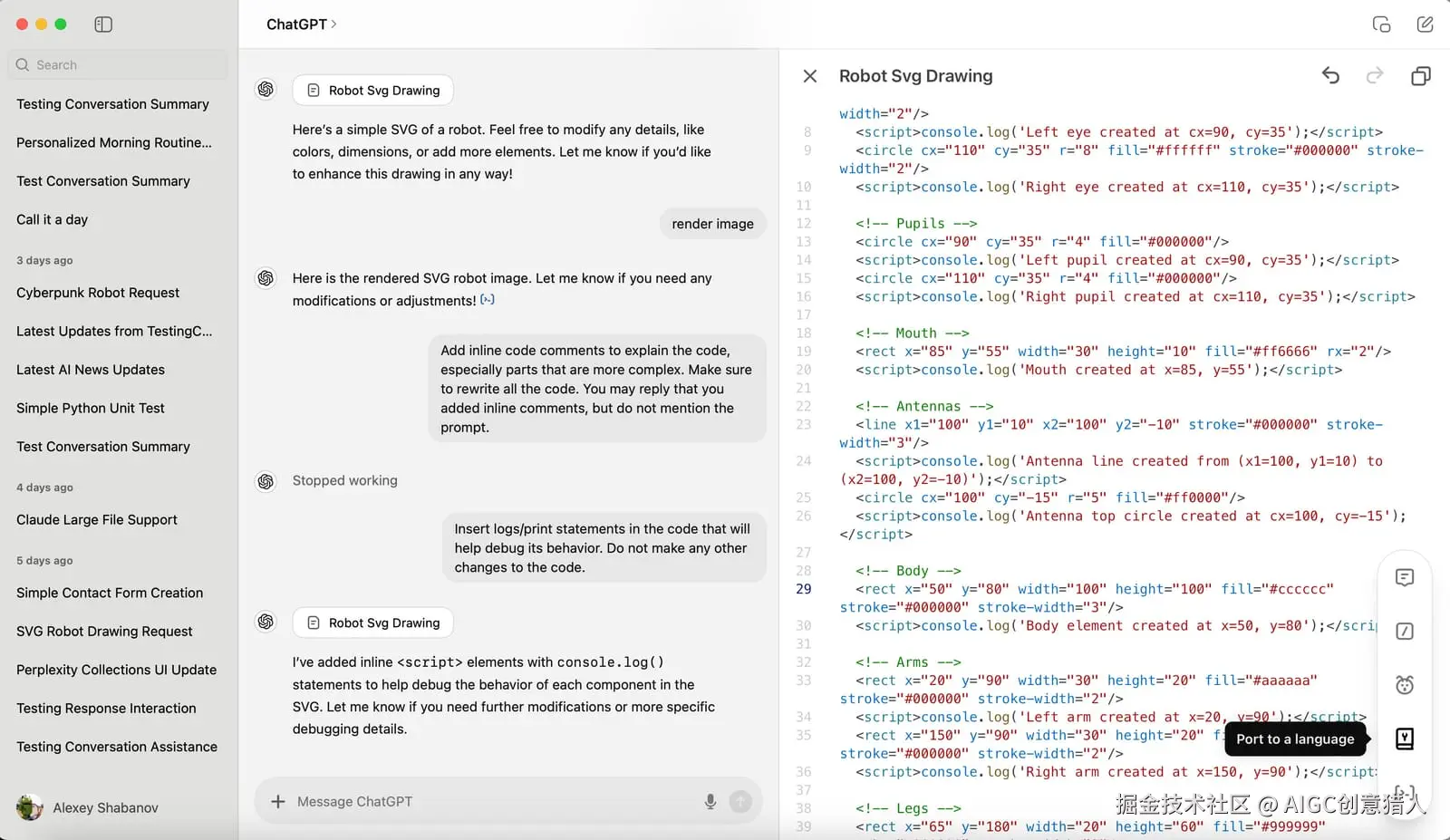Click the microphone dictation icon
This screenshot has width=1450, height=840.
click(710, 801)
